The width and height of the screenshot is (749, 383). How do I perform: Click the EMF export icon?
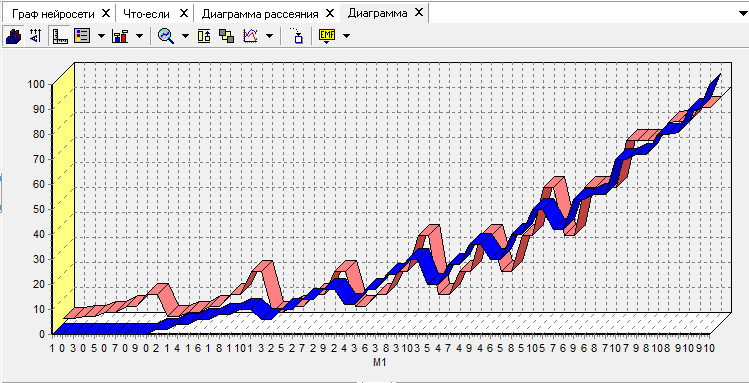click(x=327, y=36)
